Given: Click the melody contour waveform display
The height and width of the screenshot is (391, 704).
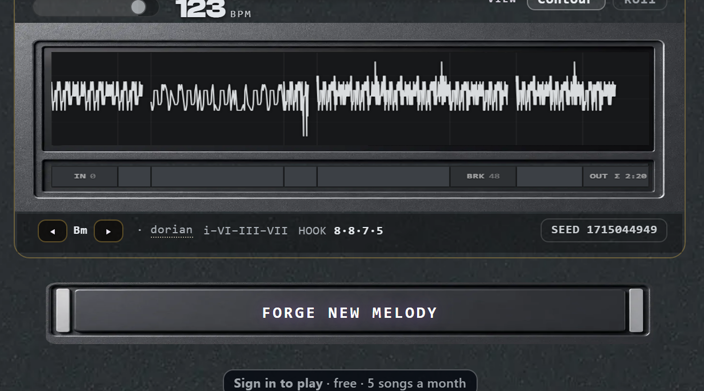Looking at the screenshot, I should [349, 99].
